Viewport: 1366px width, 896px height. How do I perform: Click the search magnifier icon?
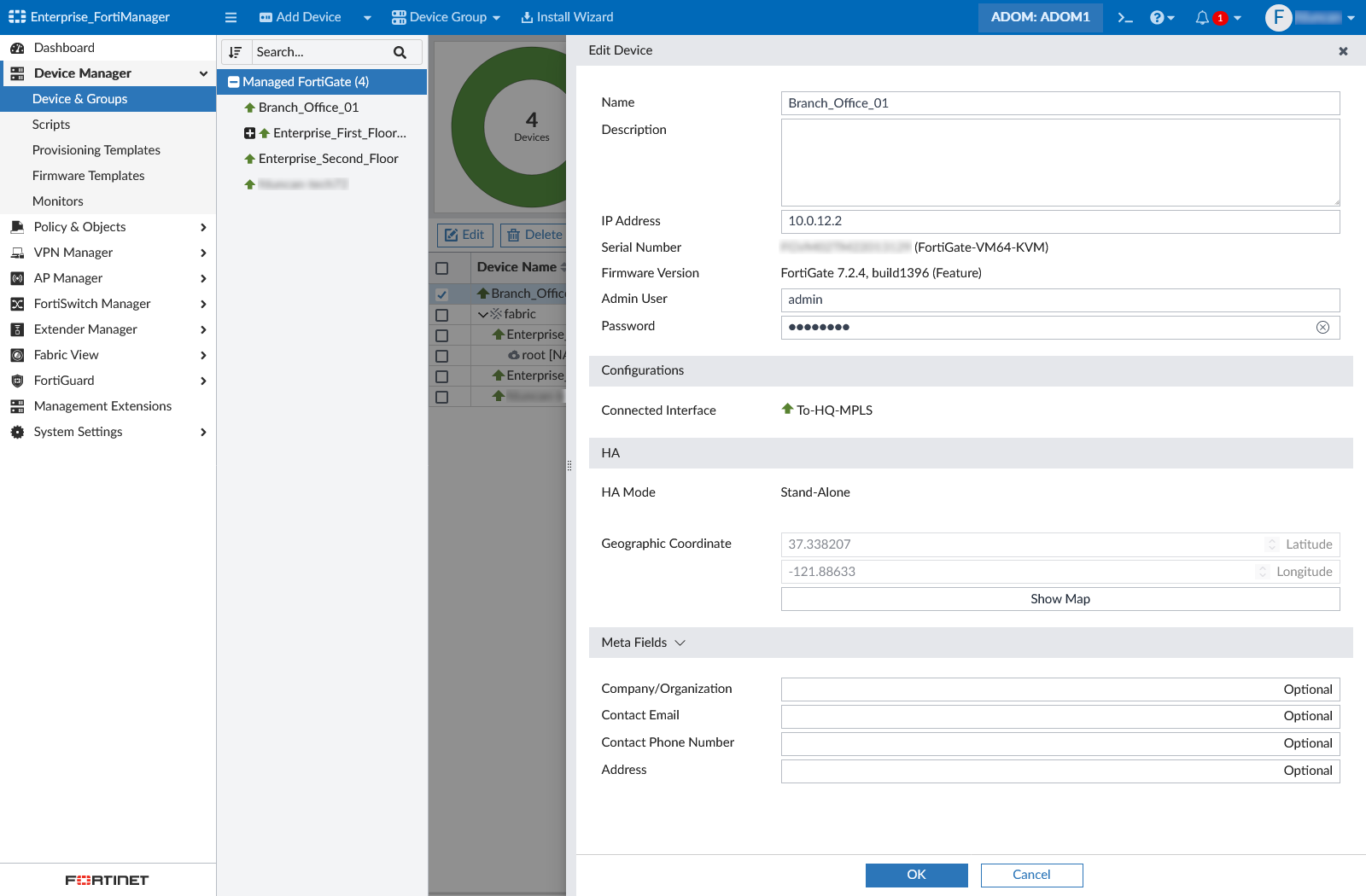[400, 52]
